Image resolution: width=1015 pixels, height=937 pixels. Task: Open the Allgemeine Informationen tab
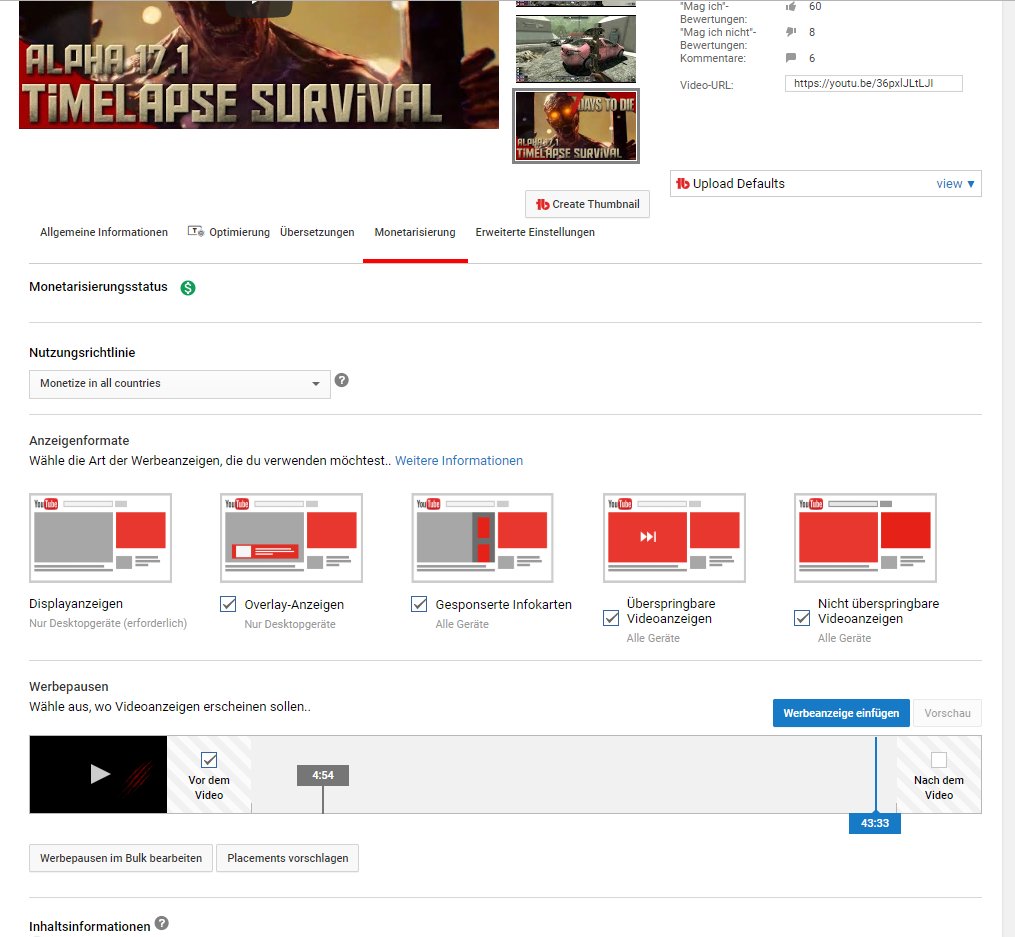point(104,232)
